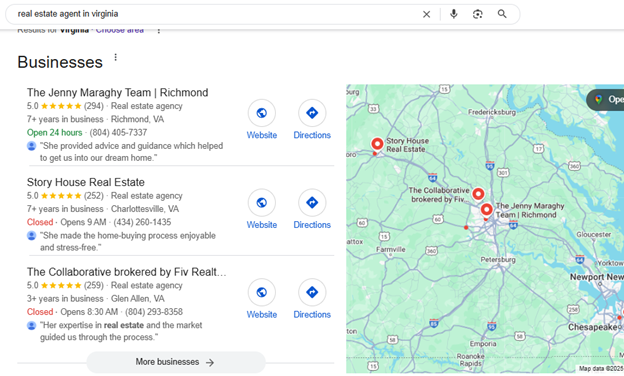
Task: Click the Emporia label on map
Action: [x=483, y=344]
